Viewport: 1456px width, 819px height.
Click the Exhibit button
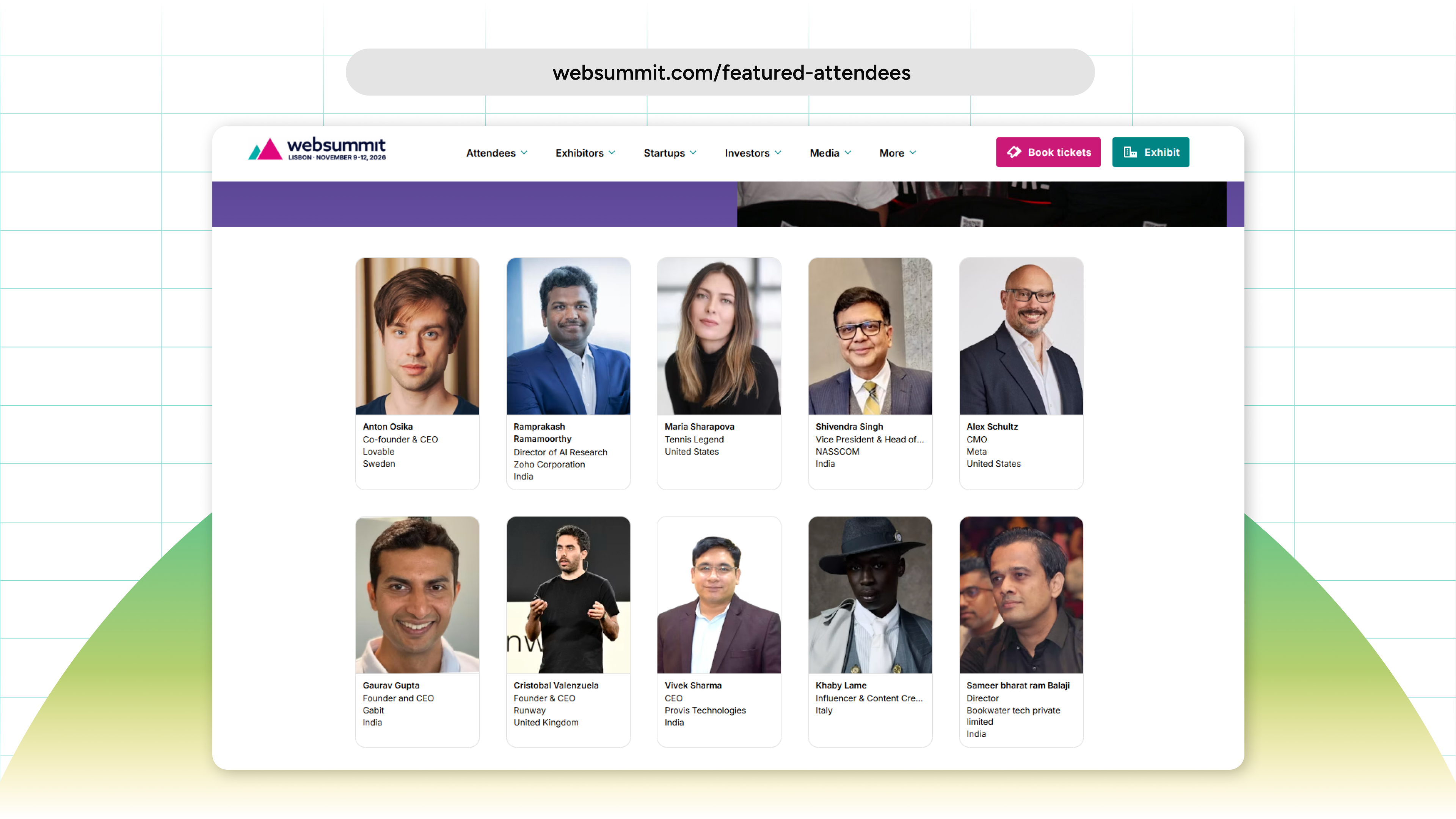[x=1150, y=152]
